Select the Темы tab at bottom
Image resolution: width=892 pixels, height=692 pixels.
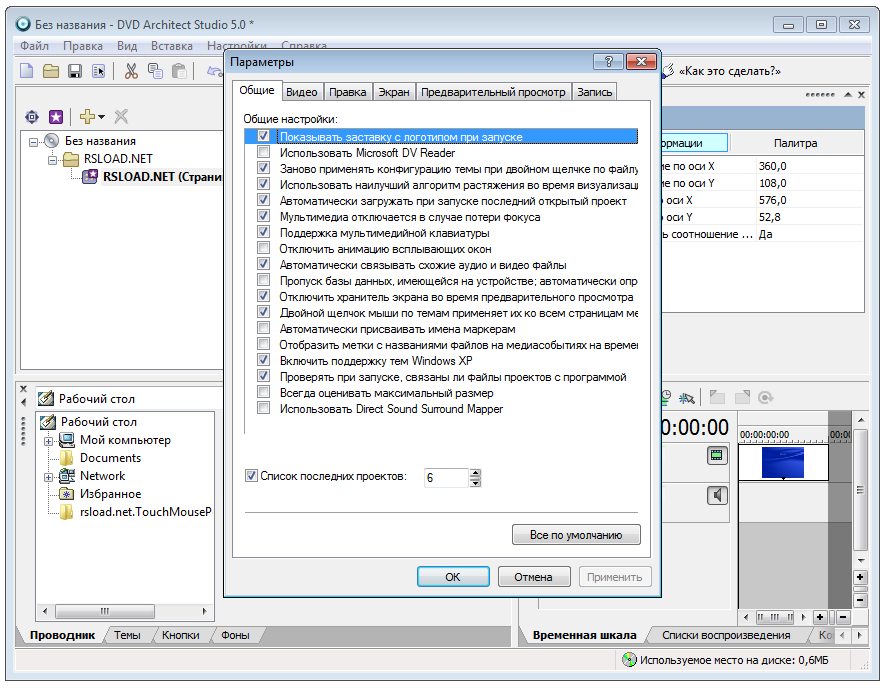tap(127, 635)
